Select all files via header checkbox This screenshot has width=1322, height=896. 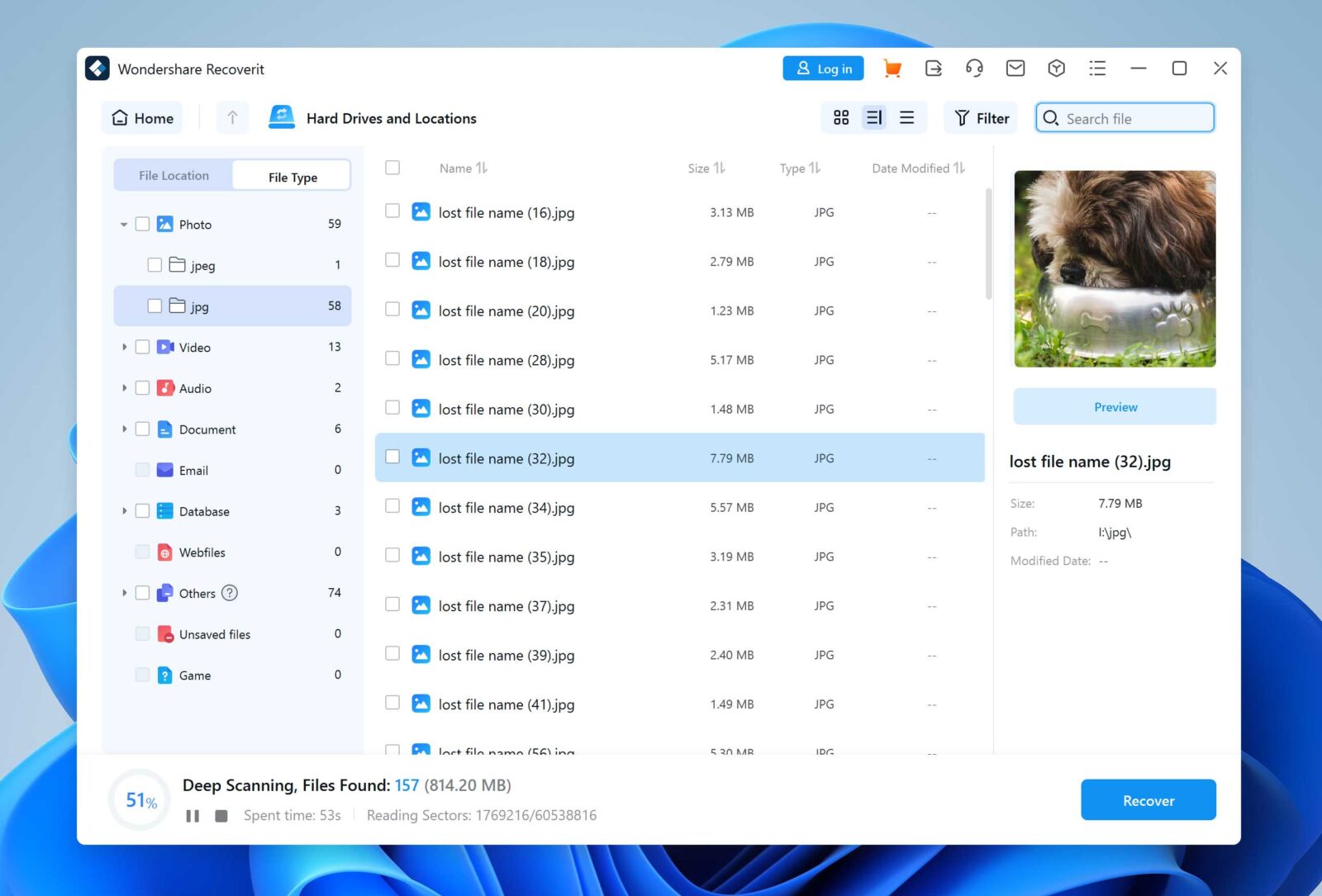click(x=392, y=167)
